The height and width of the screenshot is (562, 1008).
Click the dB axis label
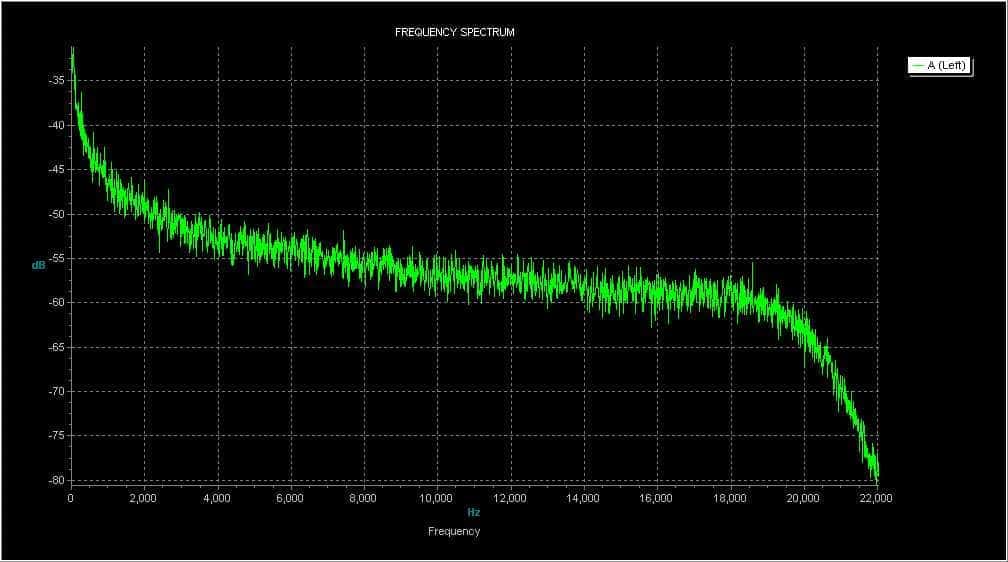pos(39,265)
